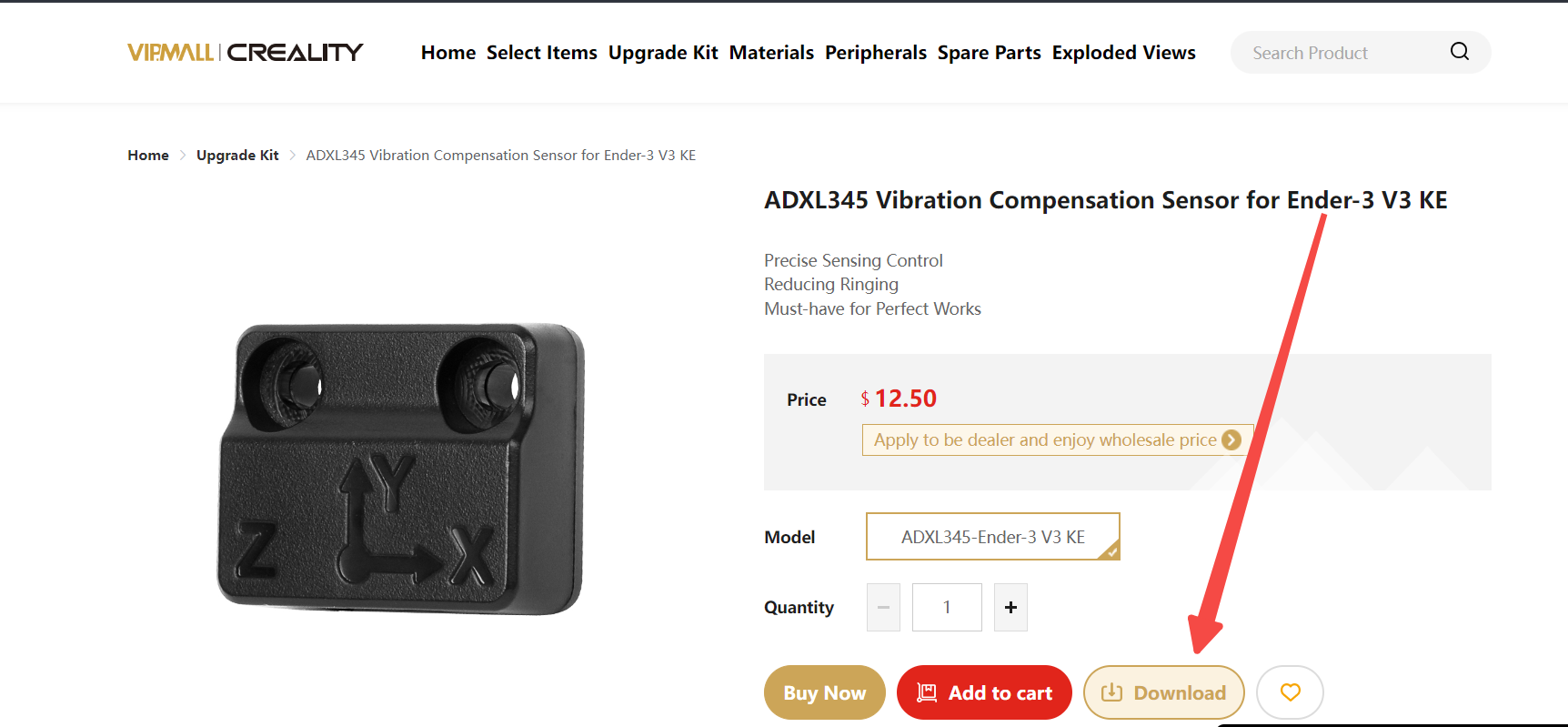Select the ADXL345-Ender-3 V3 KE model option

coord(991,536)
